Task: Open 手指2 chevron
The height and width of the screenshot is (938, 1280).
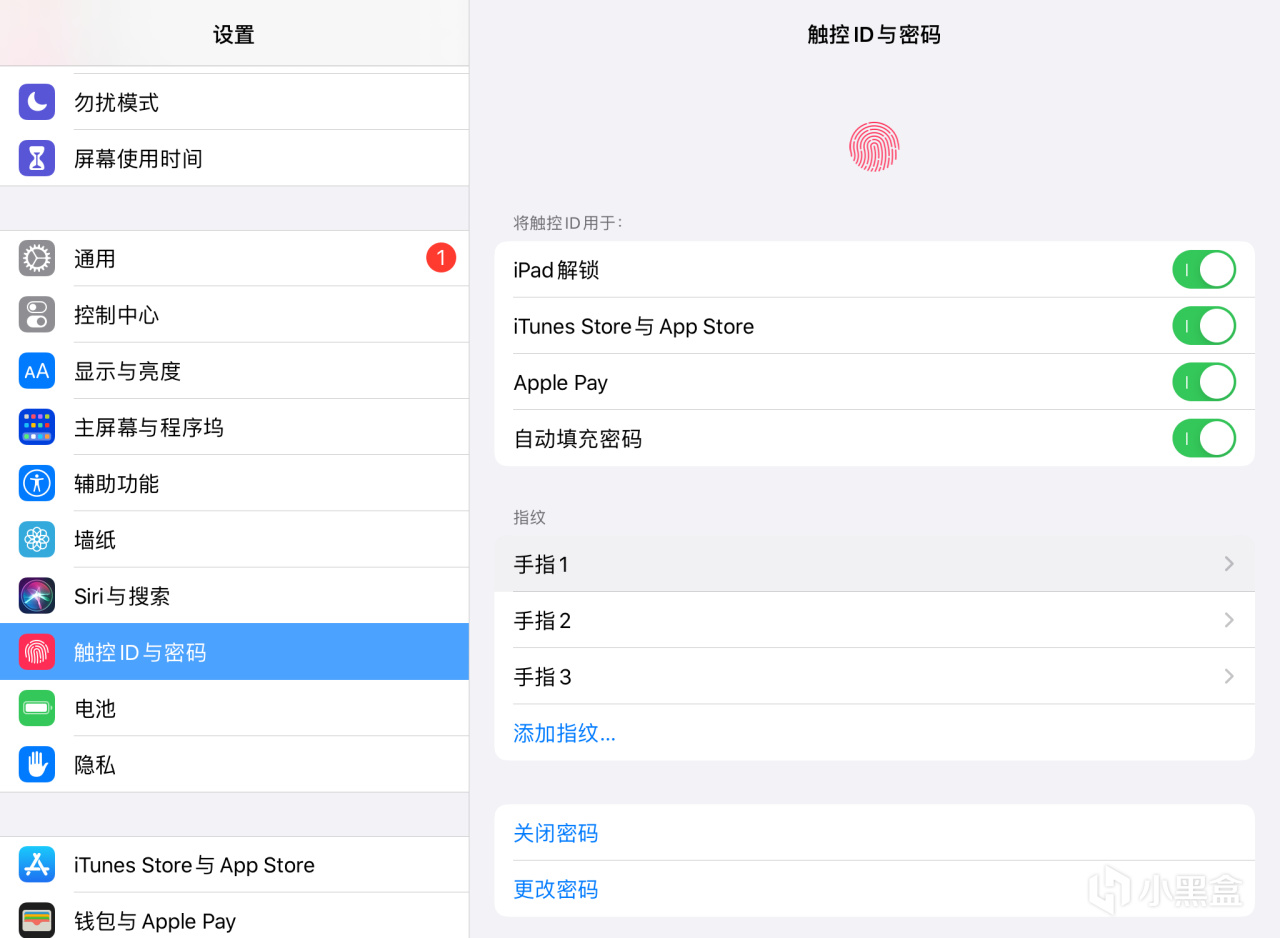Action: click(1229, 620)
